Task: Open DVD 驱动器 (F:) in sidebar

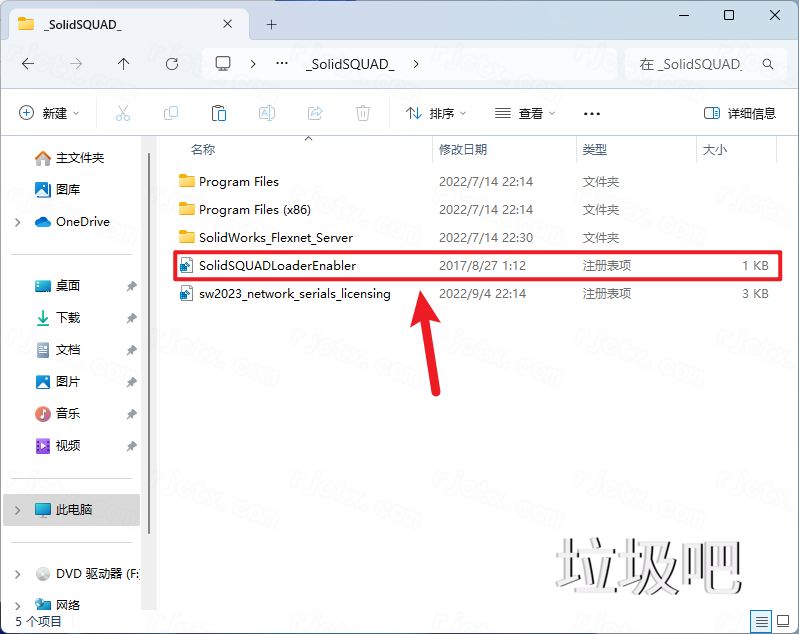Action: [87, 574]
